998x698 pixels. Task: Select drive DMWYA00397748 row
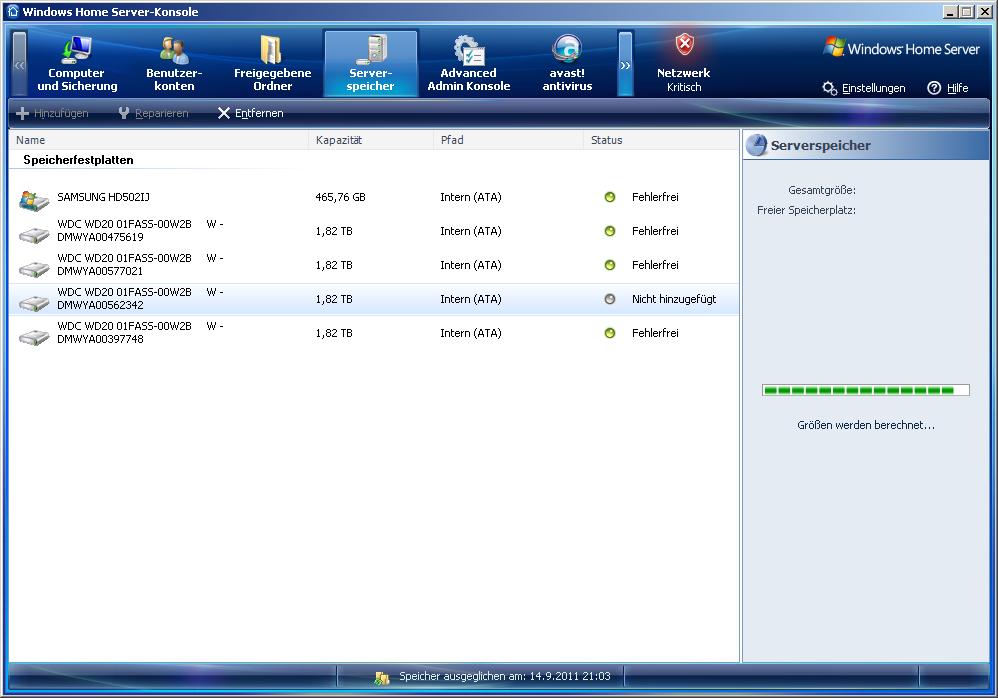tap(374, 333)
